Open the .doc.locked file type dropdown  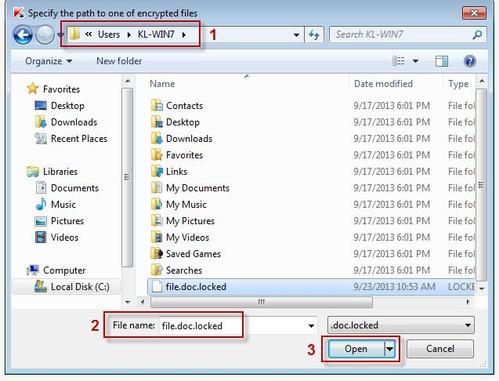(x=401, y=325)
